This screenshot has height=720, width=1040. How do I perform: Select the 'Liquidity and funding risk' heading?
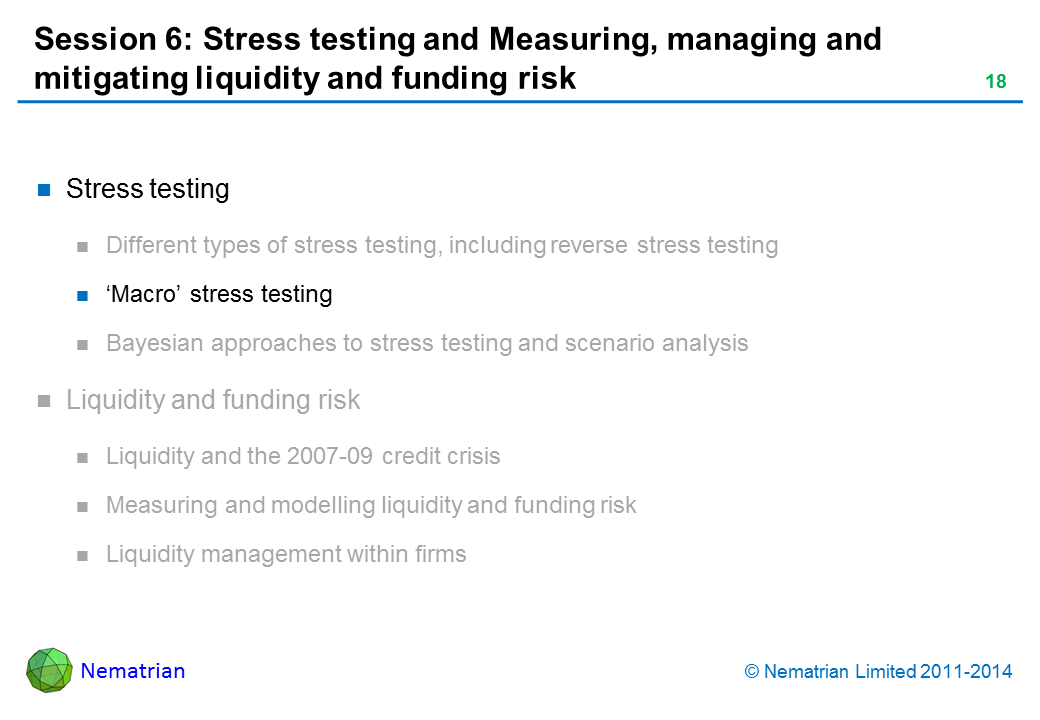point(213,400)
